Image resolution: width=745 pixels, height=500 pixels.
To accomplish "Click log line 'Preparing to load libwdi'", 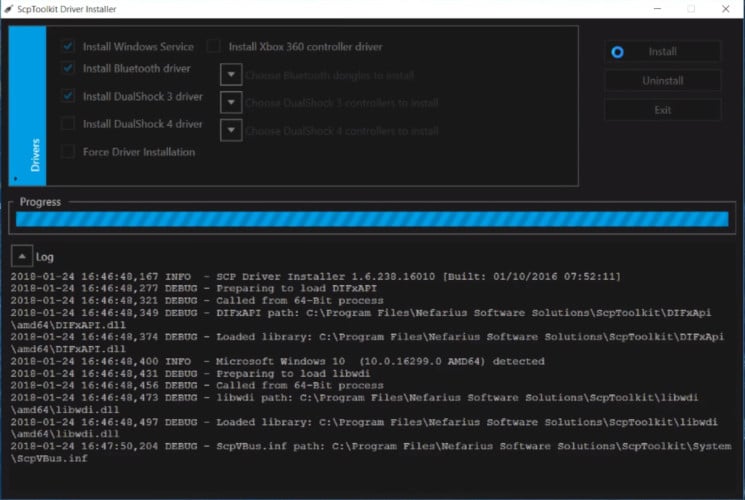I will point(190,374).
